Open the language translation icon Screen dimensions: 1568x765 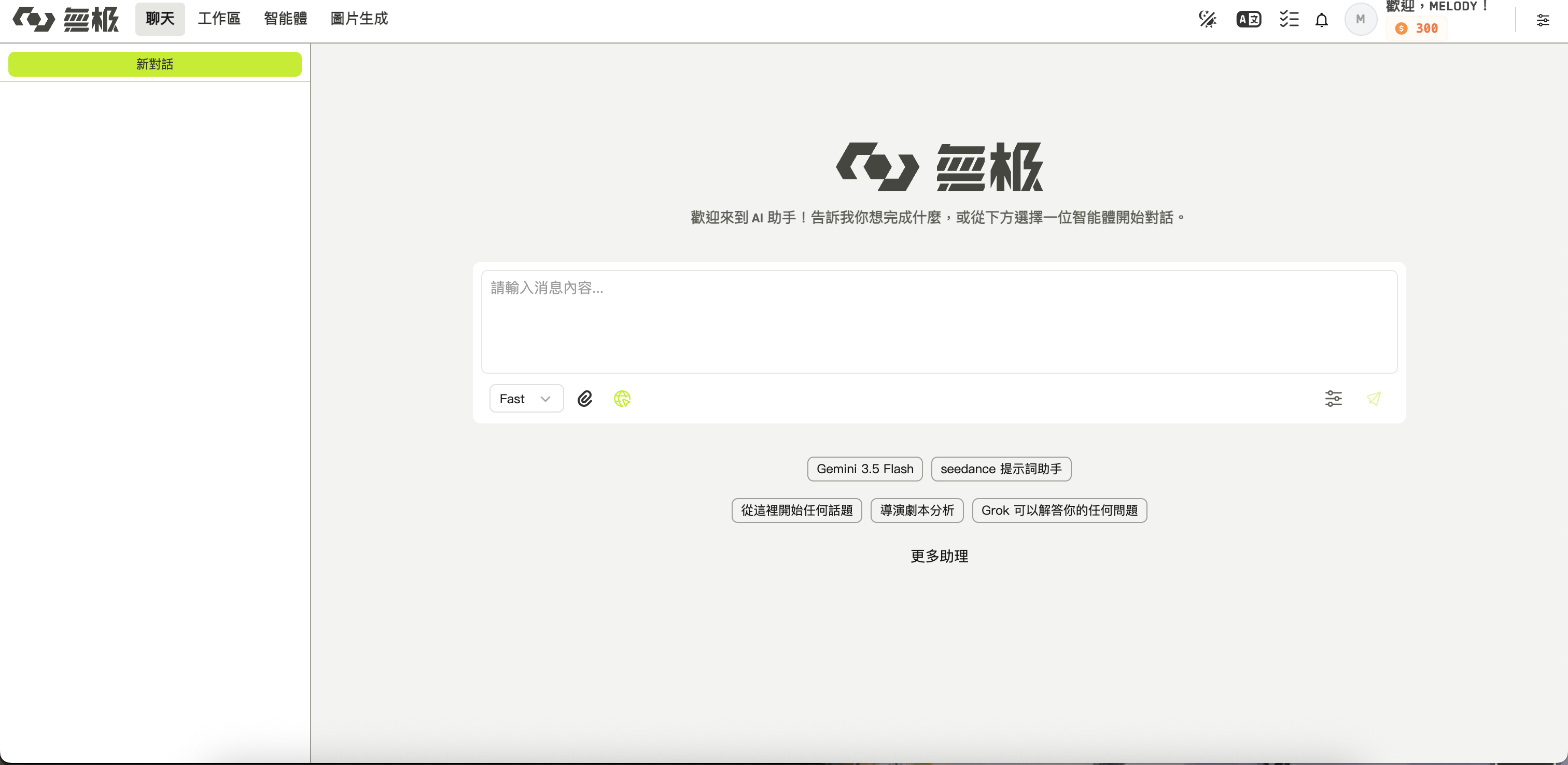click(1249, 20)
